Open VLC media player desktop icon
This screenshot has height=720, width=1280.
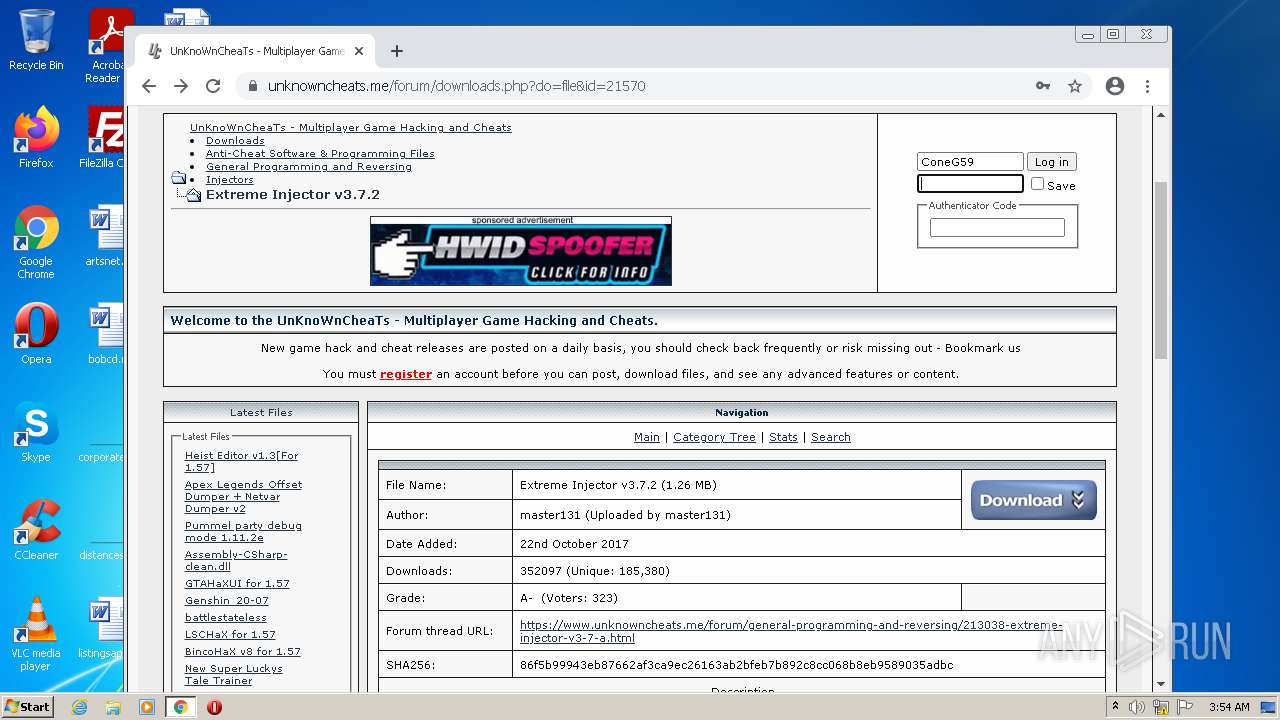[36, 634]
